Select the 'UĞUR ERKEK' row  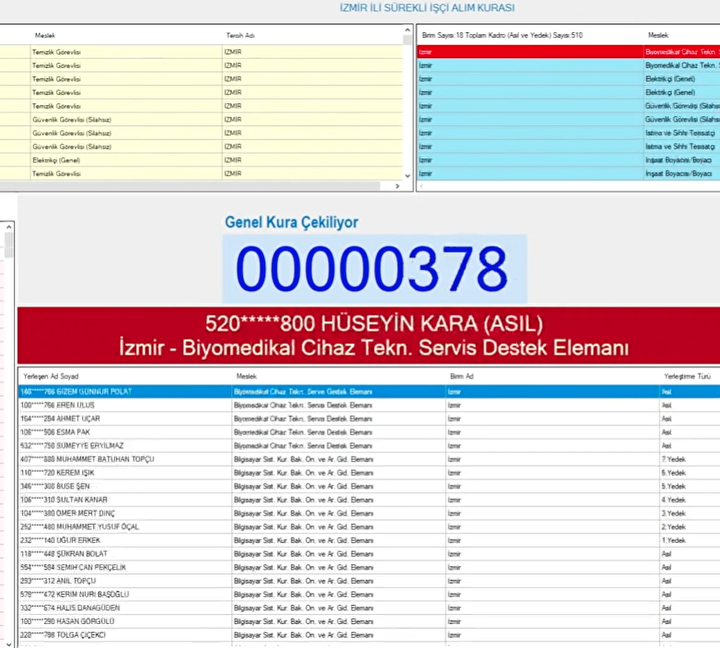pos(369,541)
